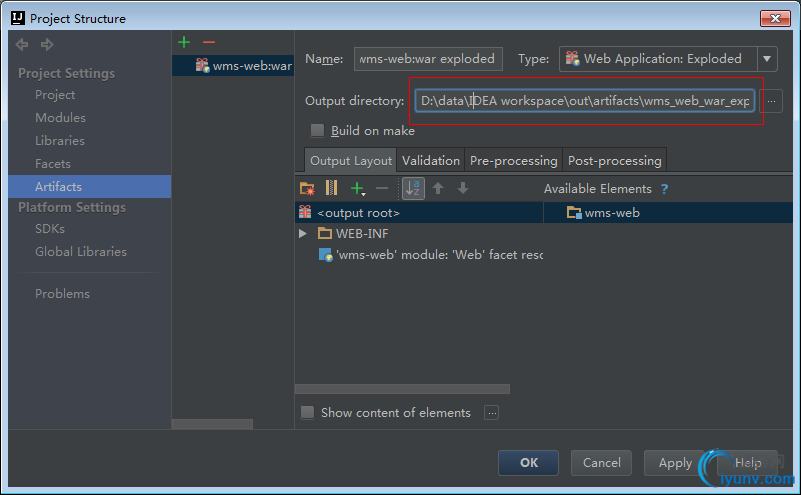The width and height of the screenshot is (801, 495).
Task: Open the artifact Type dropdown
Action: (x=767, y=59)
